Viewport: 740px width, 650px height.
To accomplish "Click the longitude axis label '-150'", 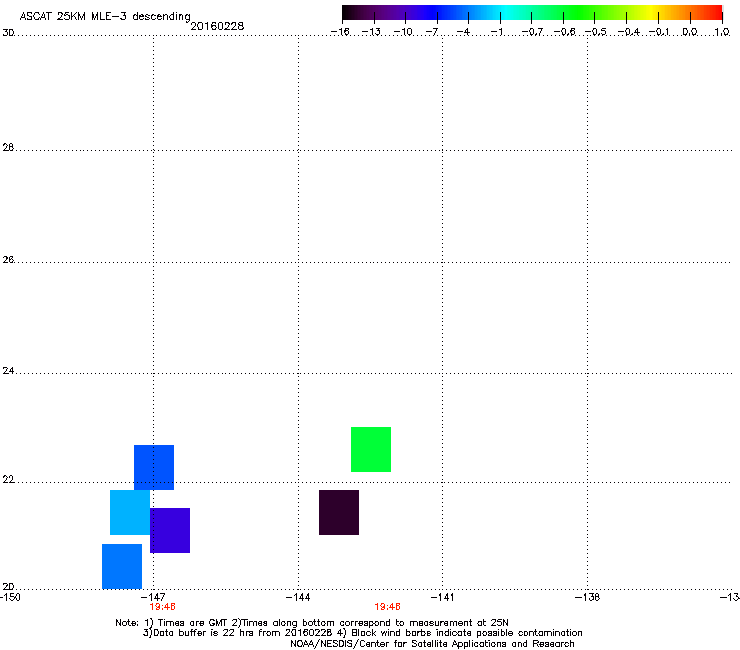I will tap(10, 597).
